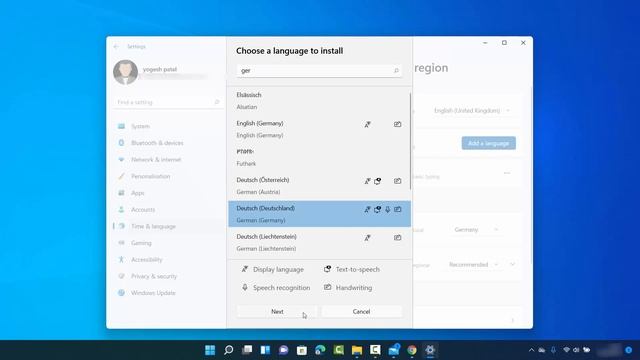Click display language icon on English (Germany) row
The width and height of the screenshot is (640, 360).
pos(367,124)
